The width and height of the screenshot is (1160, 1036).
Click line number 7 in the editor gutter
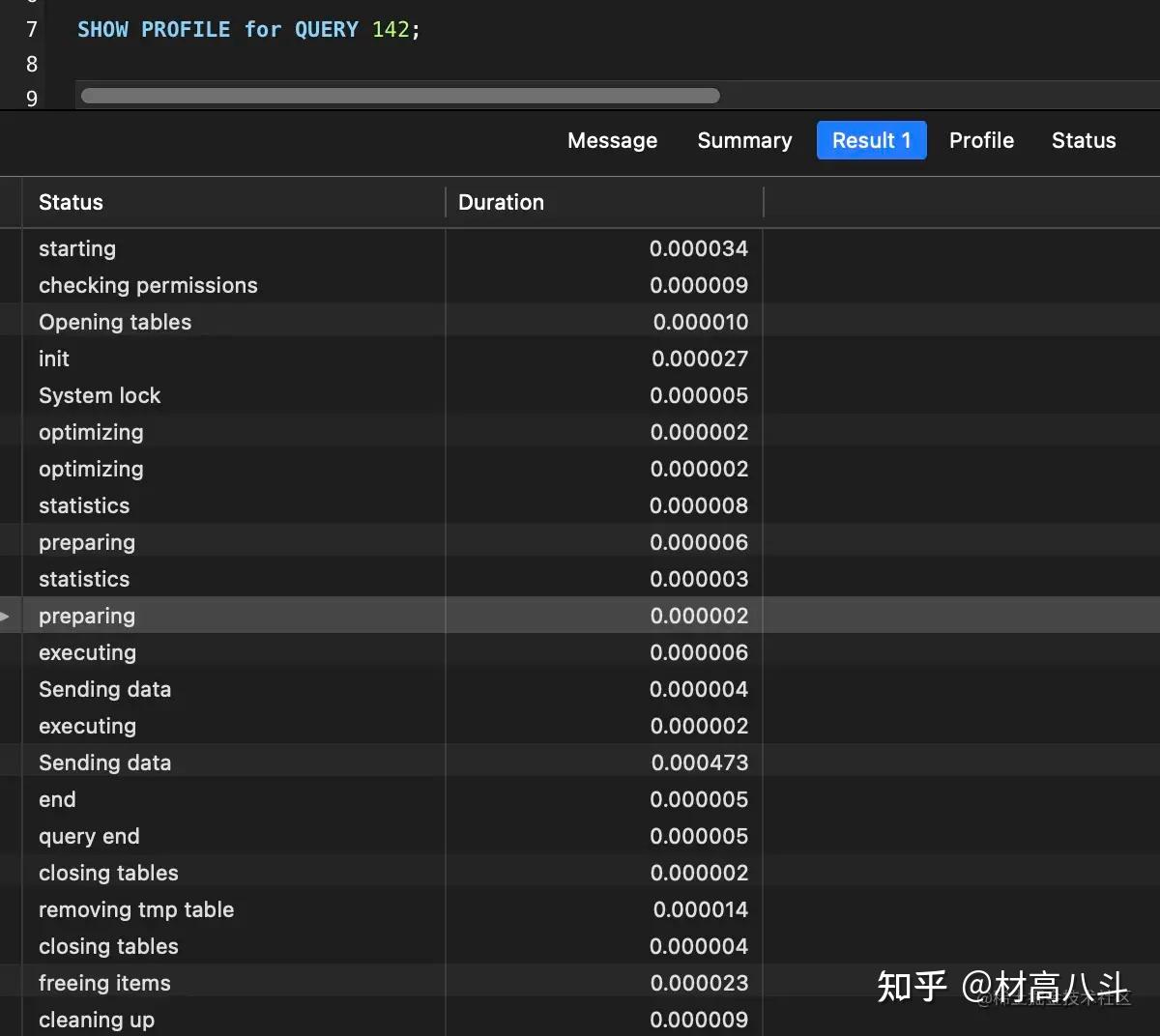(x=31, y=29)
